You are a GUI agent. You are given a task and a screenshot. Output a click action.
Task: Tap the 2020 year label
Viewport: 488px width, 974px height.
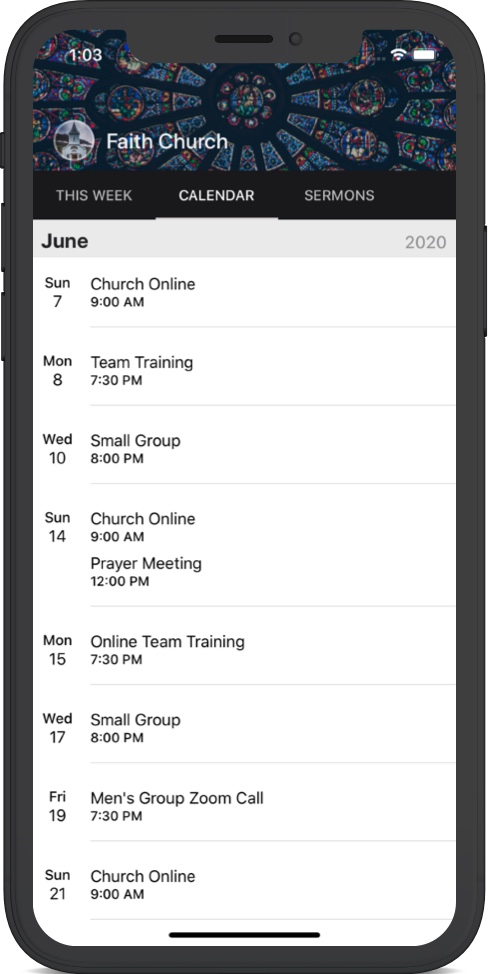(425, 242)
